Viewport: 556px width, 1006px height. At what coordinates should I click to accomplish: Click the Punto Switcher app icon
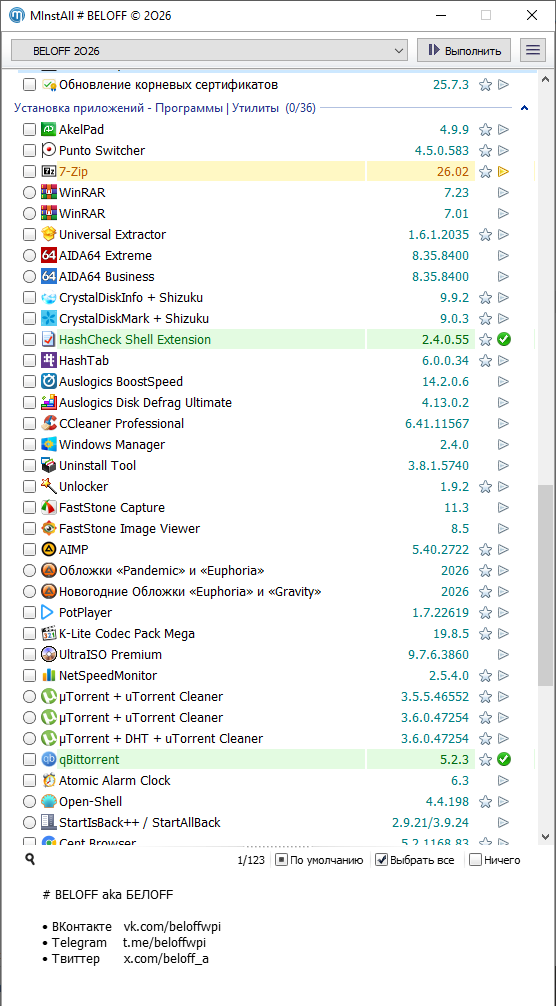pyautogui.click(x=49, y=151)
